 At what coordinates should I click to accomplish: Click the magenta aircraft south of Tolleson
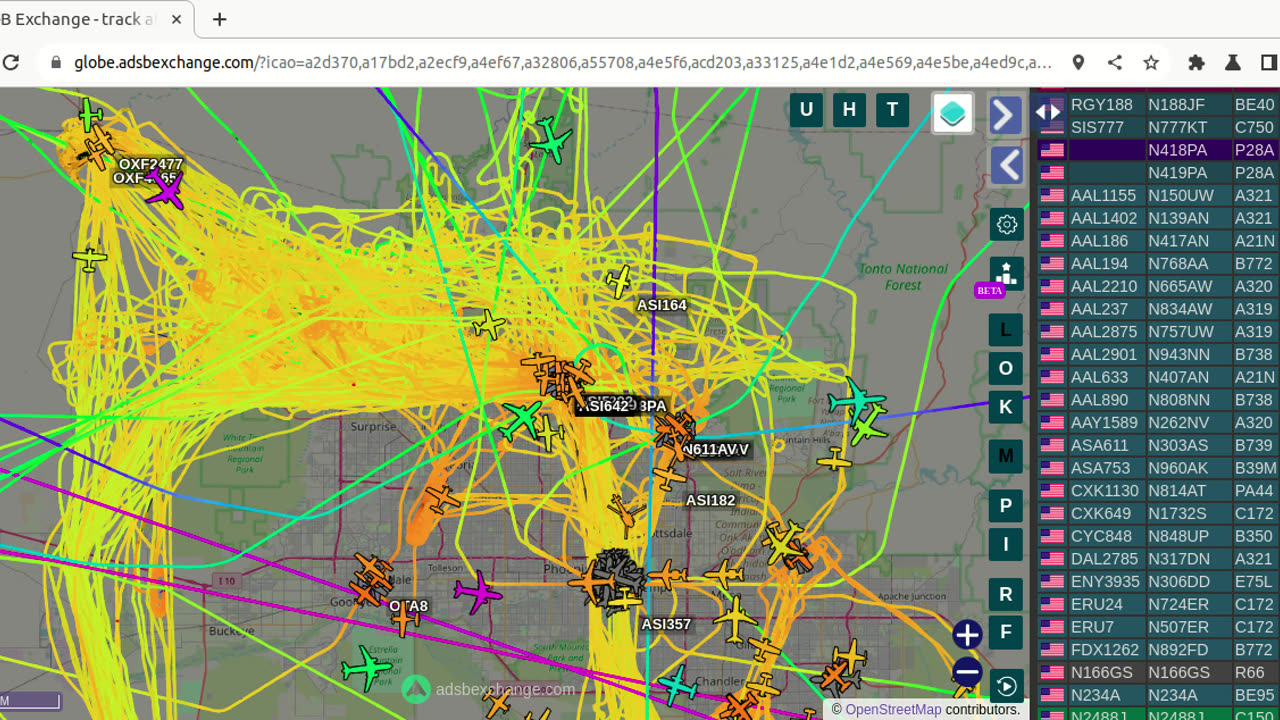coord(478,593)
